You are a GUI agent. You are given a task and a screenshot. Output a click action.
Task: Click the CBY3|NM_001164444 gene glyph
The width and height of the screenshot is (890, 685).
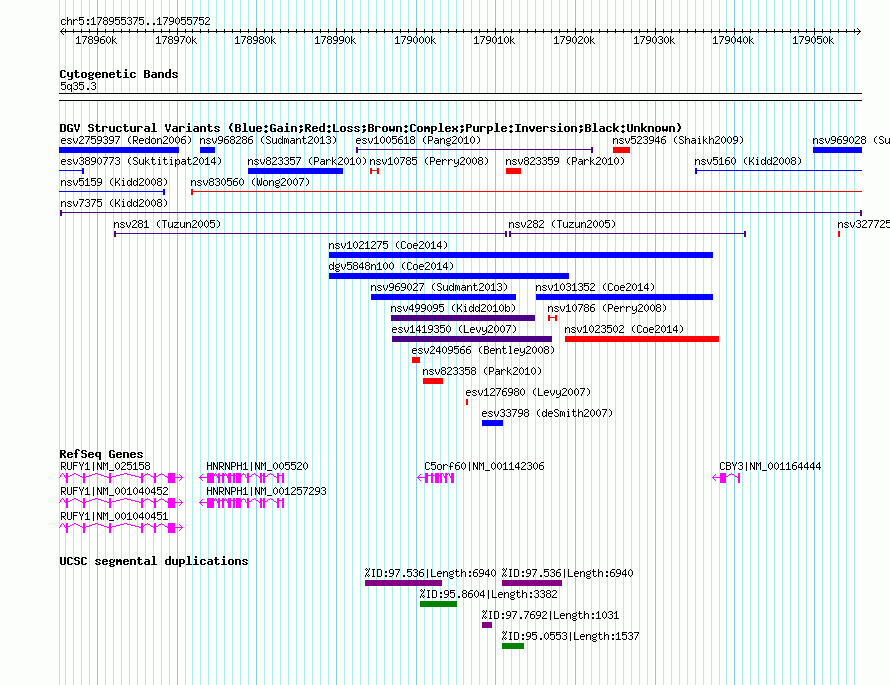727,478
